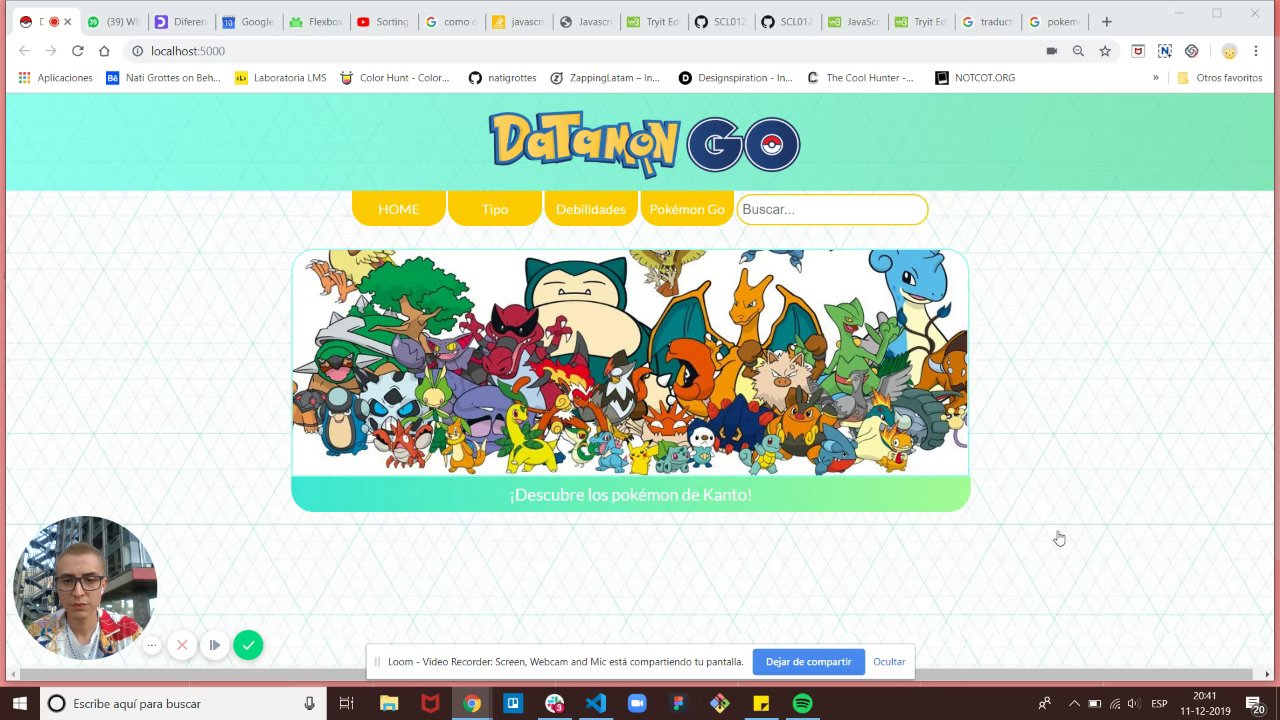Open Color Hunt bookmark

point(395,77)
